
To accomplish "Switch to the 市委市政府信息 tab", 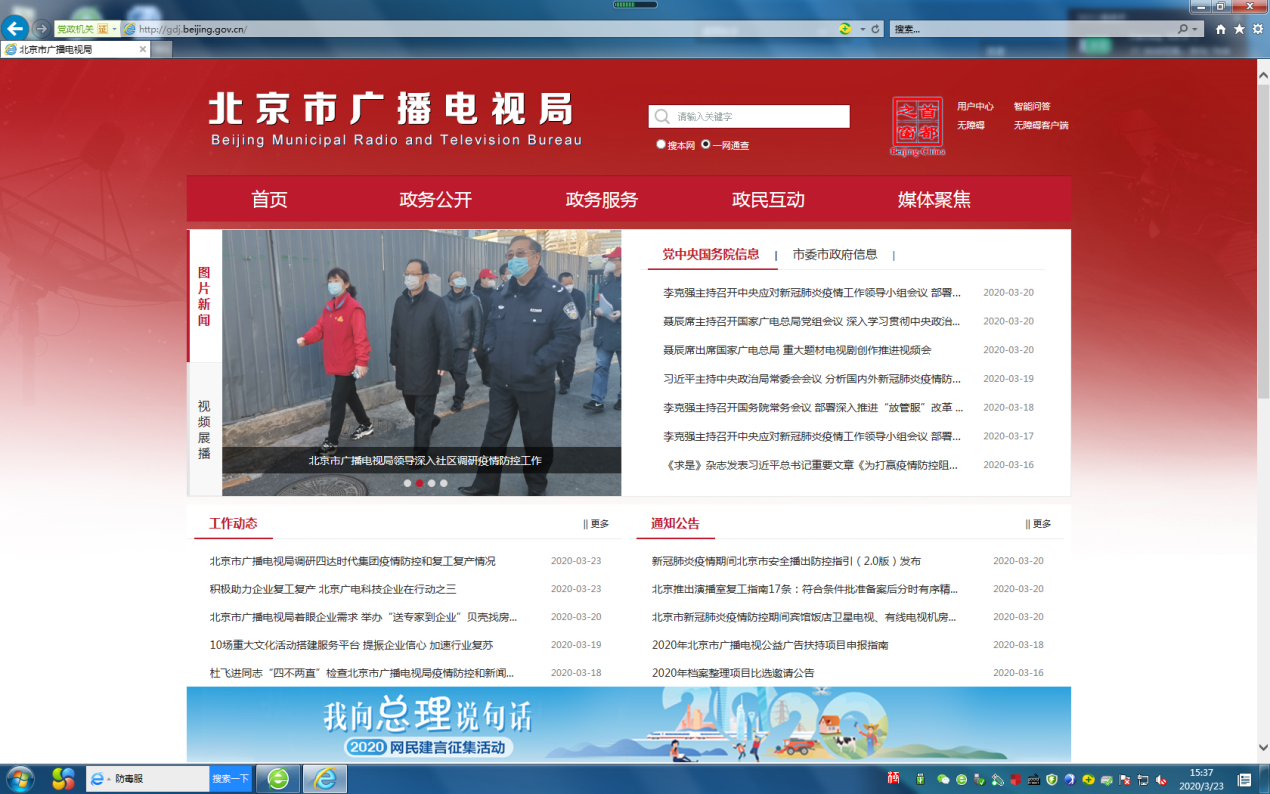I will [x=835, y=254].
